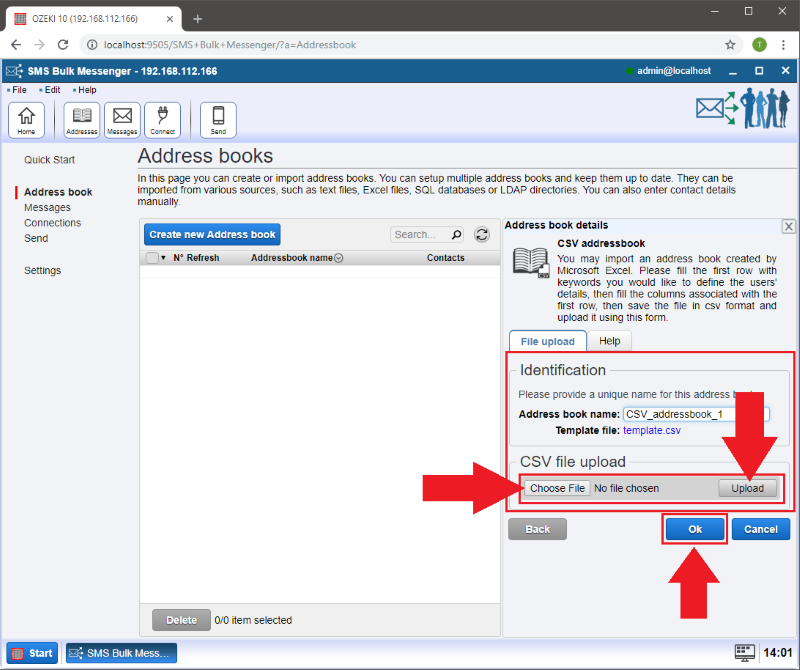Viewport: 800px width, 670px height.
Task: Click the Upload button
Action: coord(747,488)
